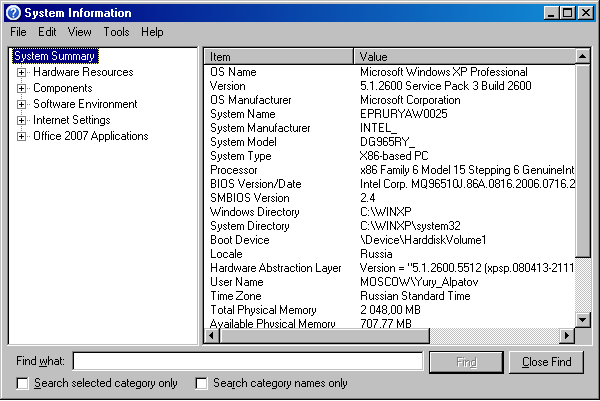Click the System Information title bar icon
The image size is (600, 401).
(13, 13)
